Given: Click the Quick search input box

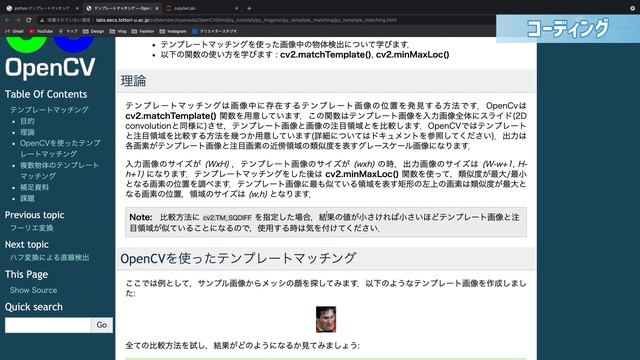Looking at the screenshot, I should click(48, 325).
